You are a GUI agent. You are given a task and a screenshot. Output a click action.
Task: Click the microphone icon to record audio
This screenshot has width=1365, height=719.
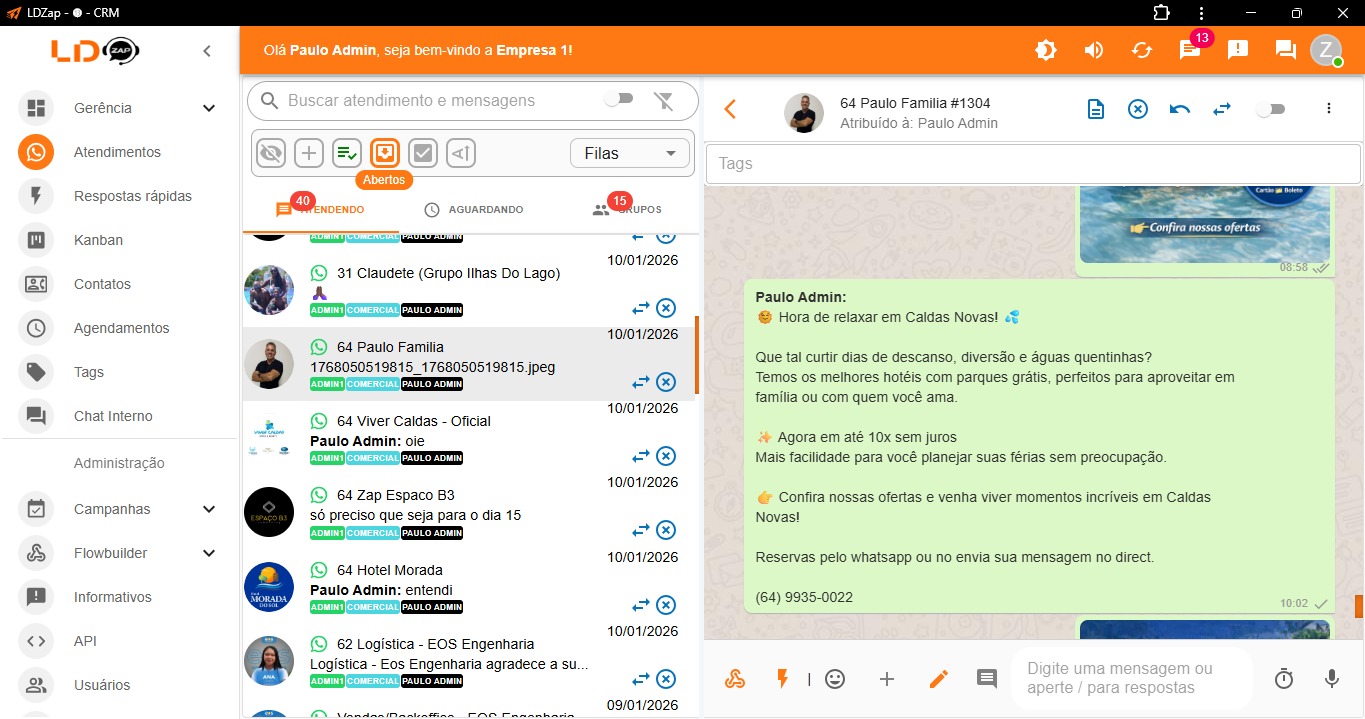click(1331, 679)
